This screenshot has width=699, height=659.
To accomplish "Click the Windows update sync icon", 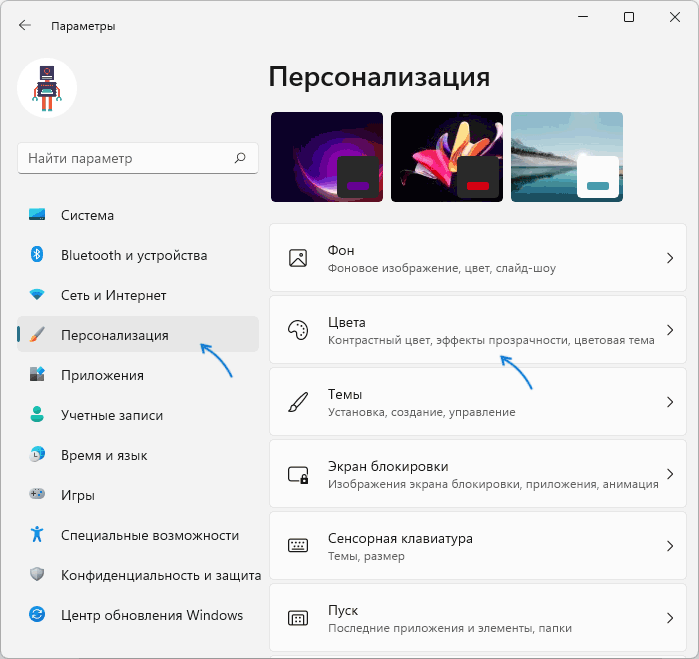I will (x=37, y=614).
